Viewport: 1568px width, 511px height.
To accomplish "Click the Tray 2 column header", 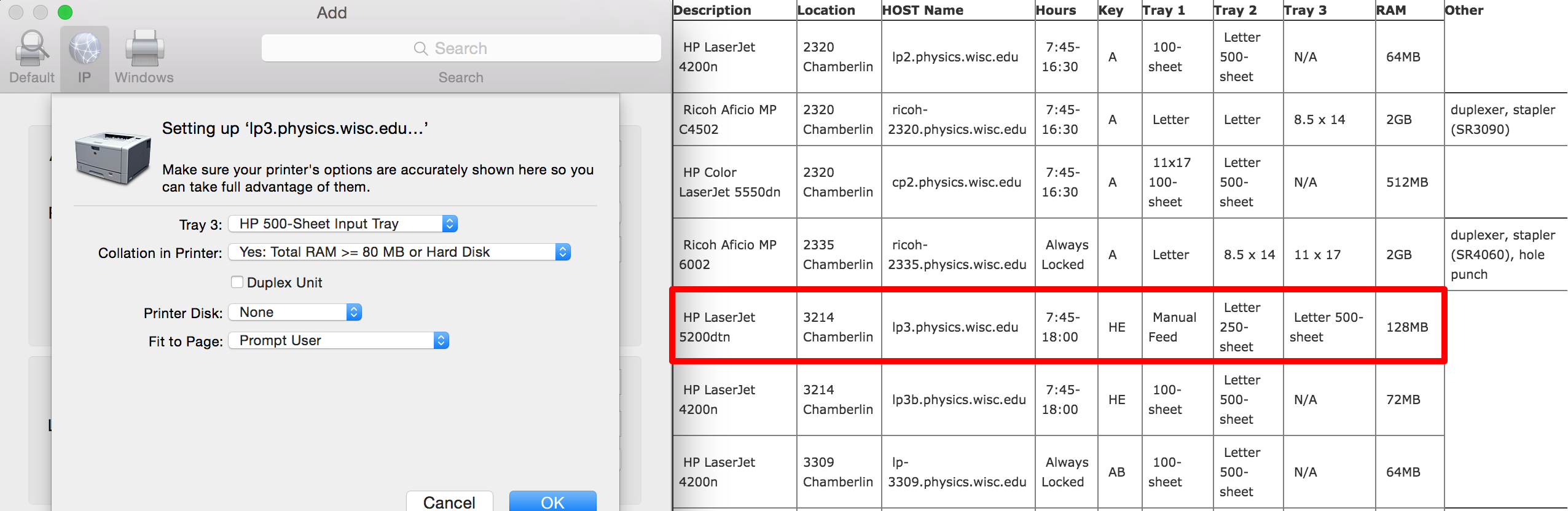I will [1235, 10].
